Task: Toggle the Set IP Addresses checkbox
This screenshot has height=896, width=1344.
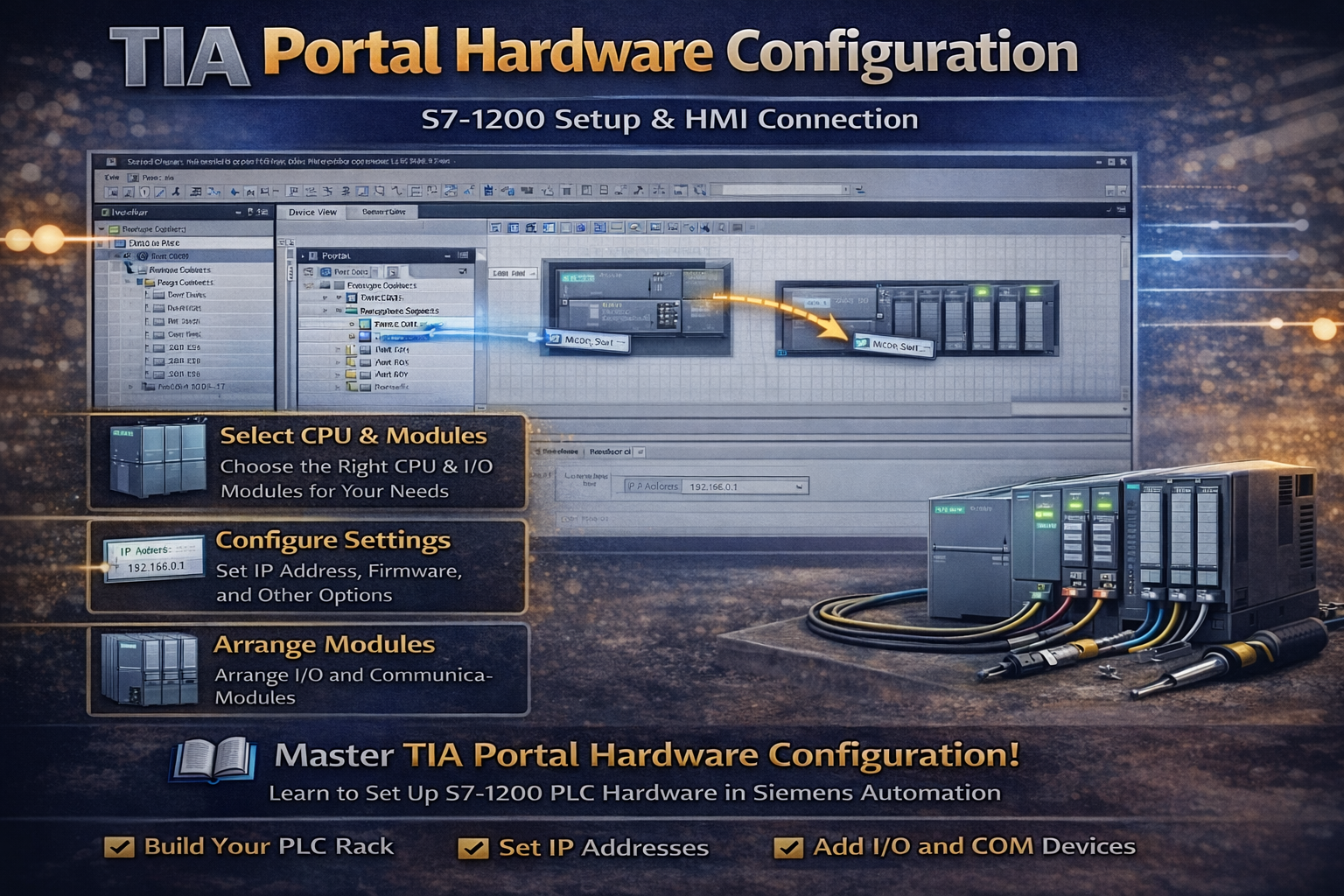Action: pos(473,846)
